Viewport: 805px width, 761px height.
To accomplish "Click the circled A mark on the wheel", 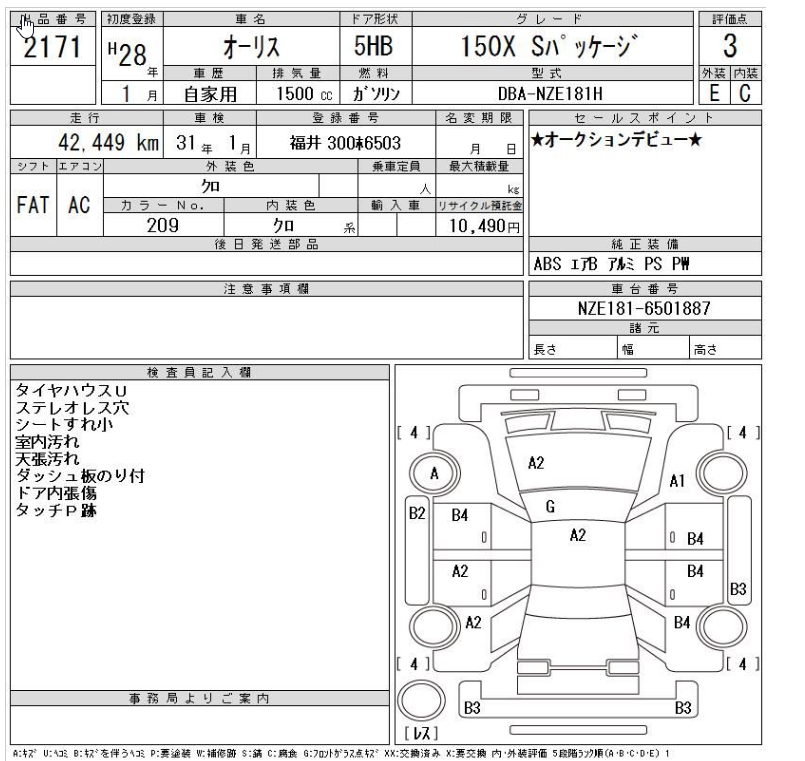I will [x=434, y=473].
